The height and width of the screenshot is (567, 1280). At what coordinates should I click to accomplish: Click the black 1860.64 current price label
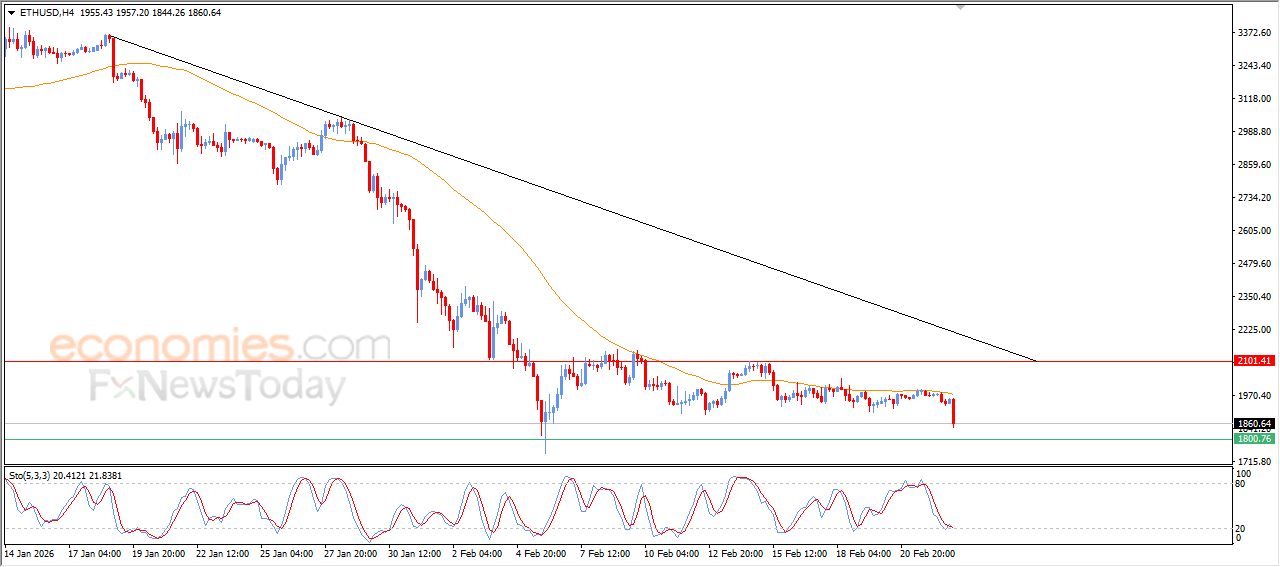[x=1253, y=423]
